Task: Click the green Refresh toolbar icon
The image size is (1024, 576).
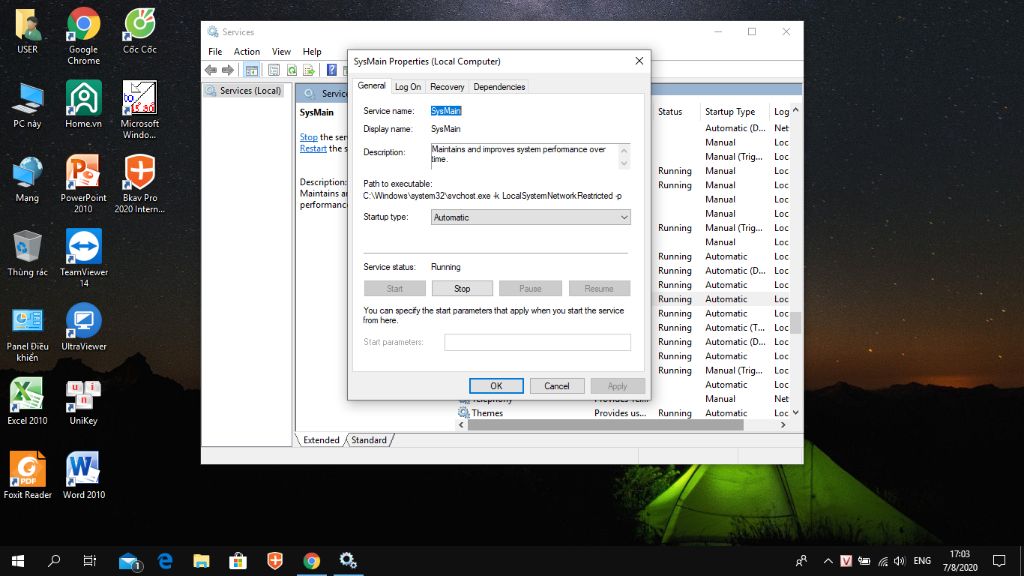Action: click(x=292, y=70)
